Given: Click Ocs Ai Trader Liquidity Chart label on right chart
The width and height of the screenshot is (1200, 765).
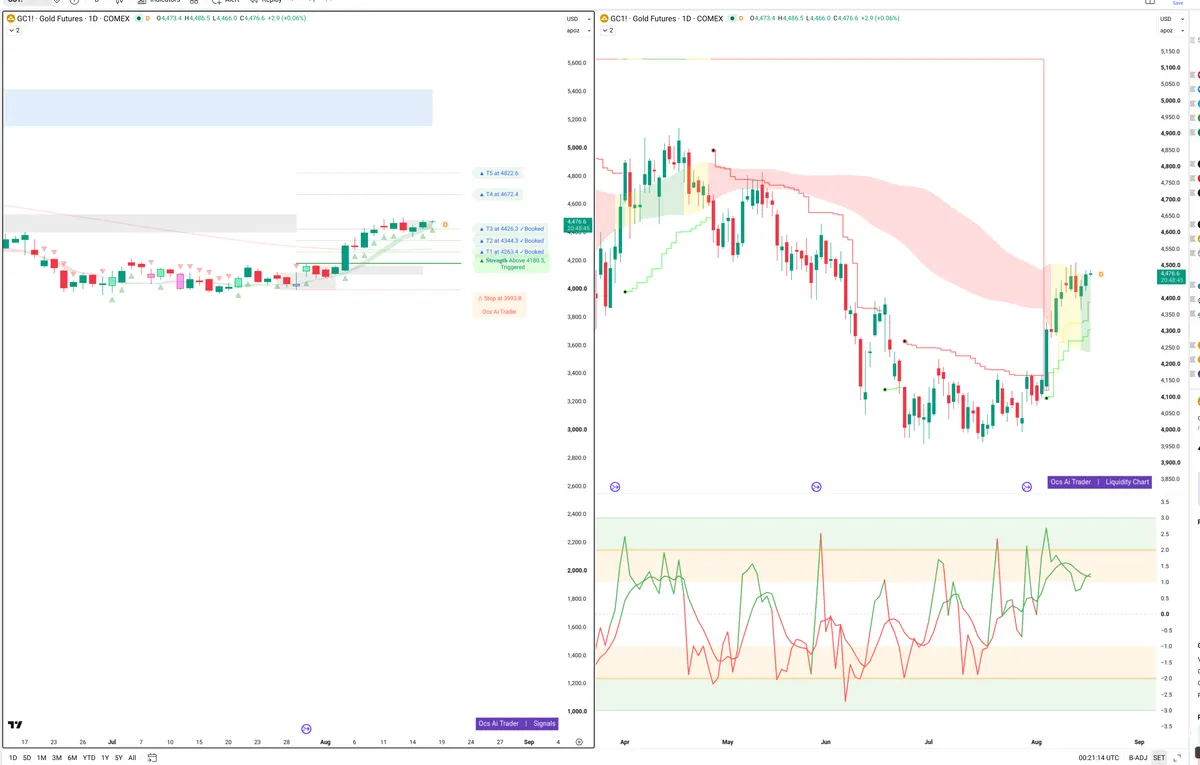Looking at the screenshot, I should 1100,482.
